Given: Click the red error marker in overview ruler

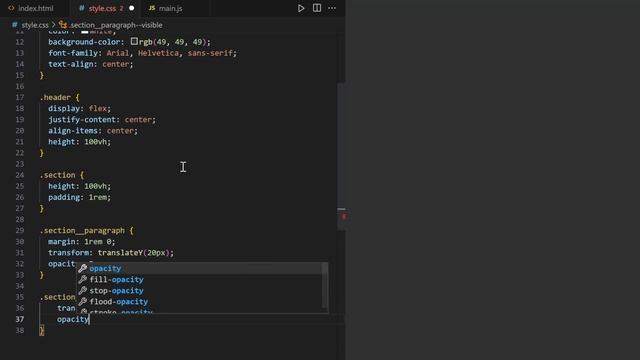Looking at the screenshot, I should 344,216.
